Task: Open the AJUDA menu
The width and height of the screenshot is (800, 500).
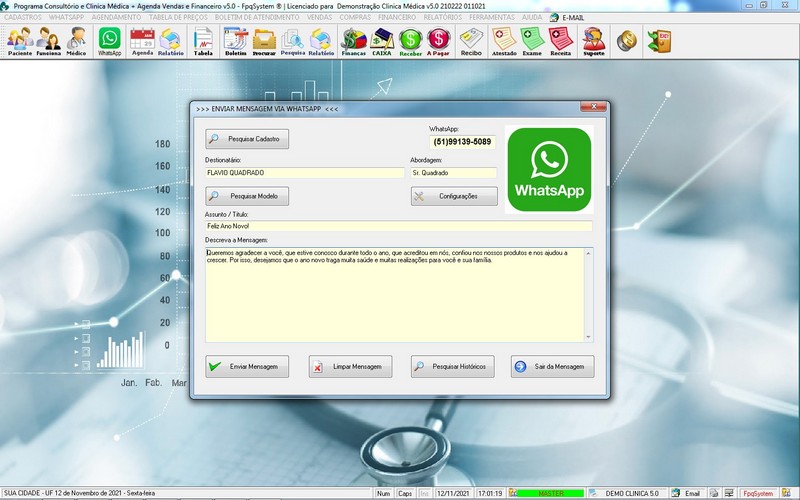Action: (532, 17)
